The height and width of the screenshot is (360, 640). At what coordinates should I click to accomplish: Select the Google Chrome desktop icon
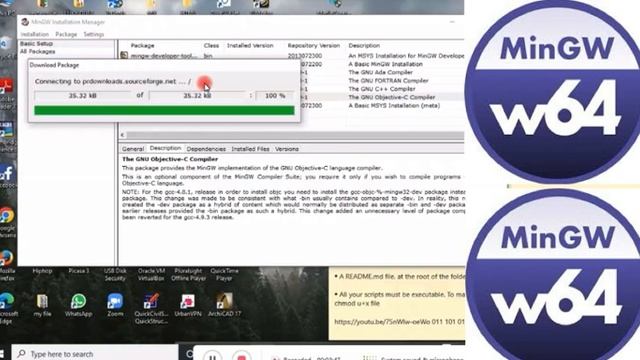click(x=7, y=215)
